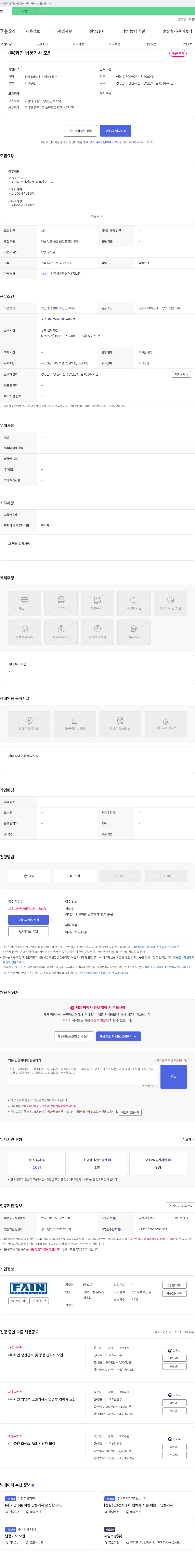The width and height of the screenshot is (195, 1568).
Task: Open (자)맨 5톤 차량 납품기사 recommendation
Action: click(34, 1505)
